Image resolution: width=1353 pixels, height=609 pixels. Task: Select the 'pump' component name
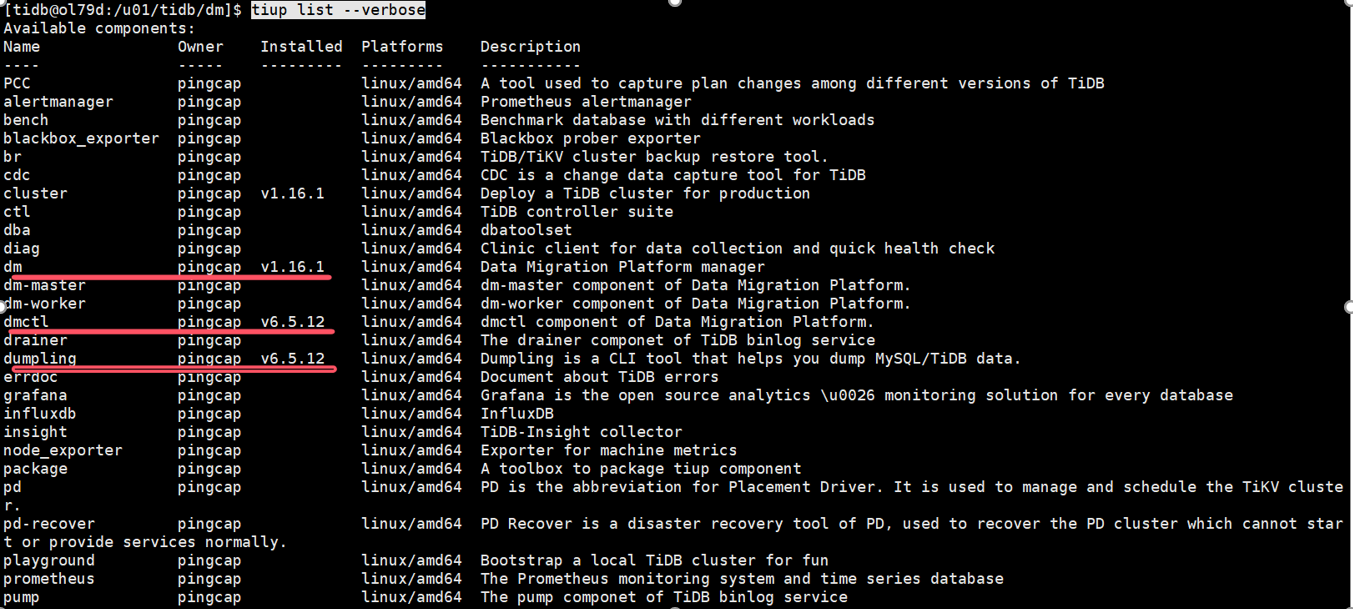(22, 597)
